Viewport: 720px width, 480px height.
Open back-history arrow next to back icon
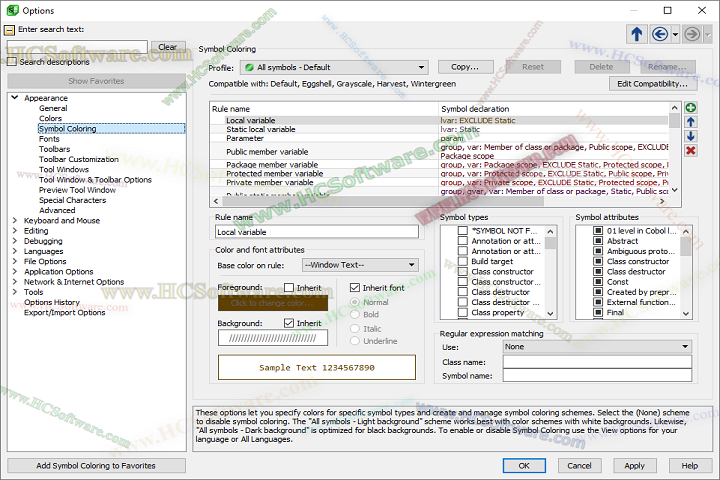674,34
